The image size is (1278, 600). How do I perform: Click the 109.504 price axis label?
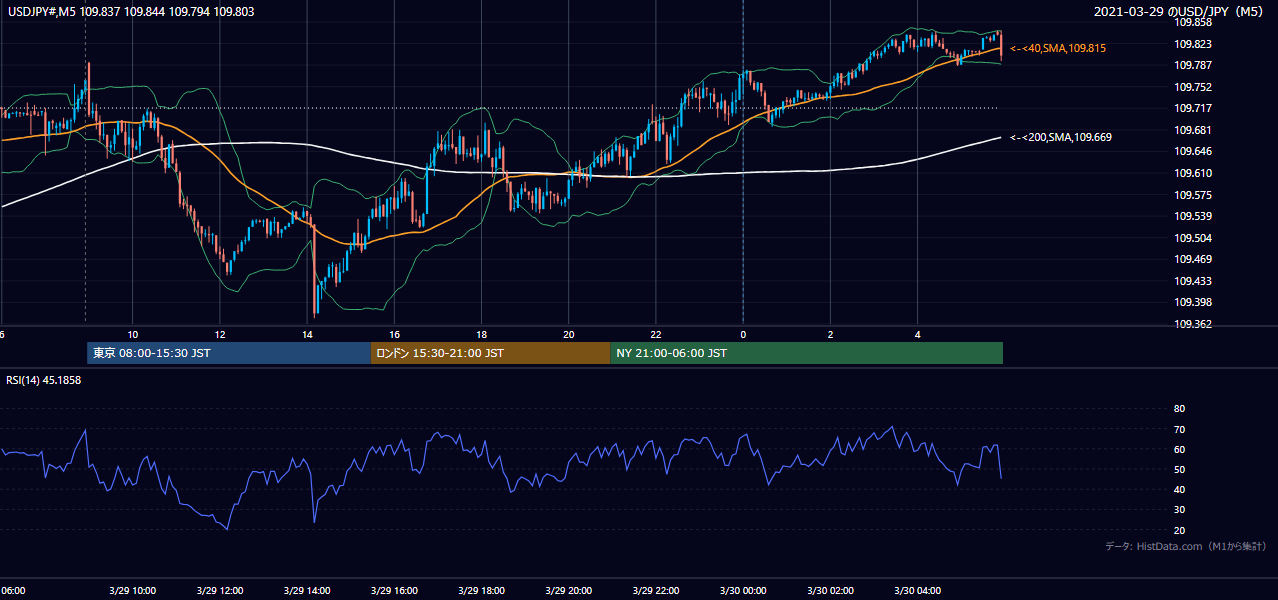1192,238
